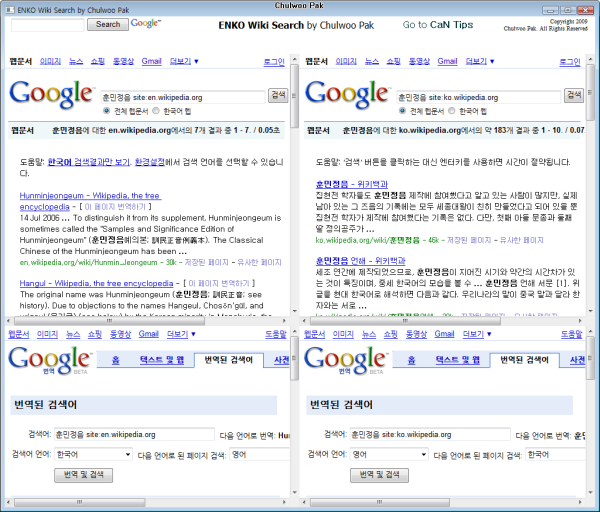Click 환경설정 link in help text
The height and width of the screenshot is (512, 600).
(x=150, y=162)
